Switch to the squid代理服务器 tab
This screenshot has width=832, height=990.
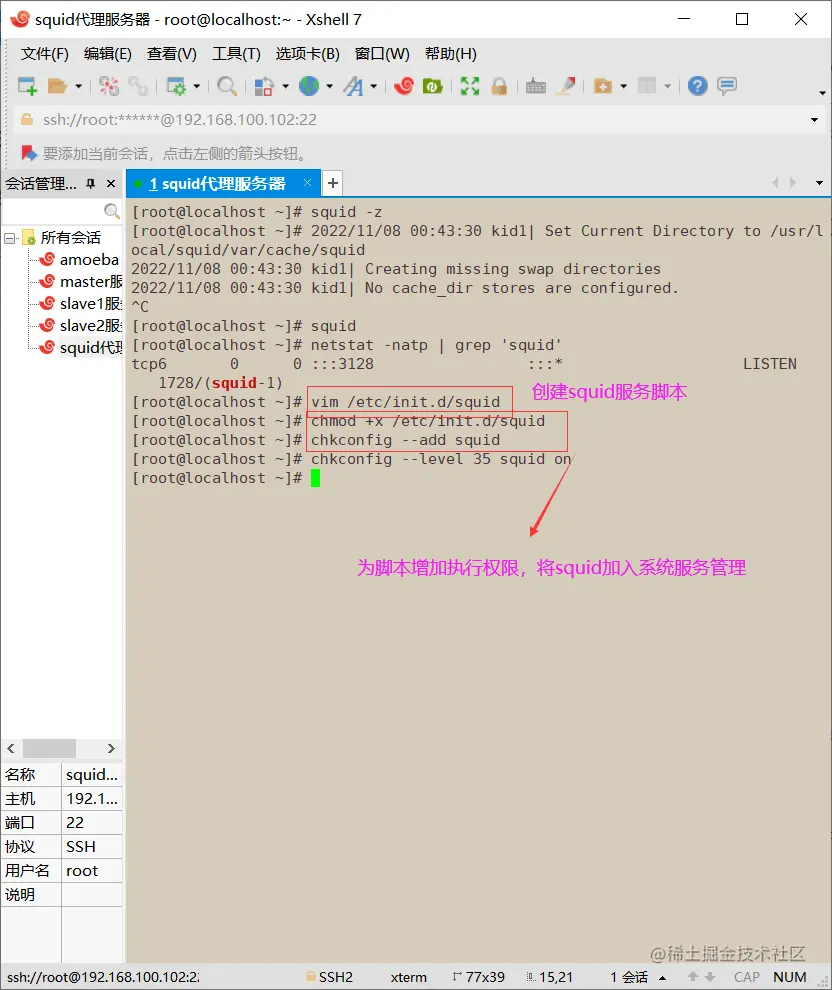(x=217, y=184)
